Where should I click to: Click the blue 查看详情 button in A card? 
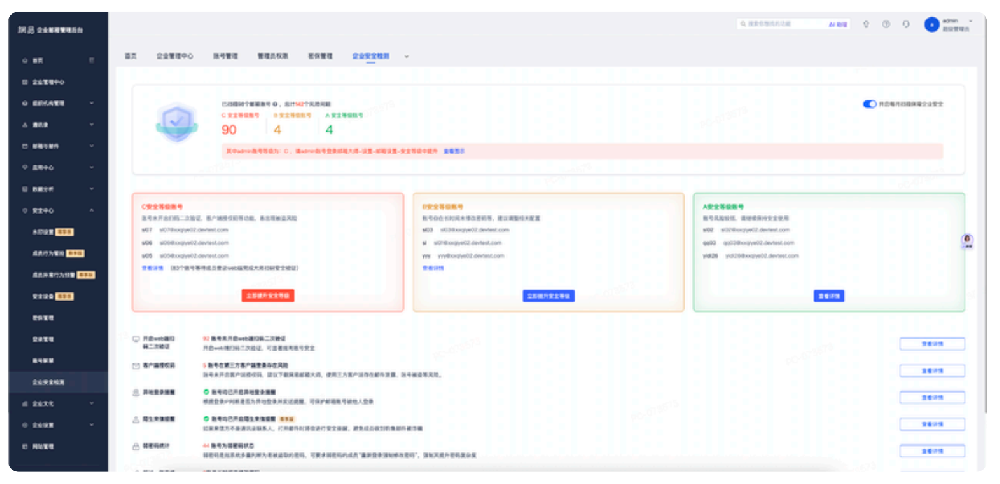pos(829,296)
